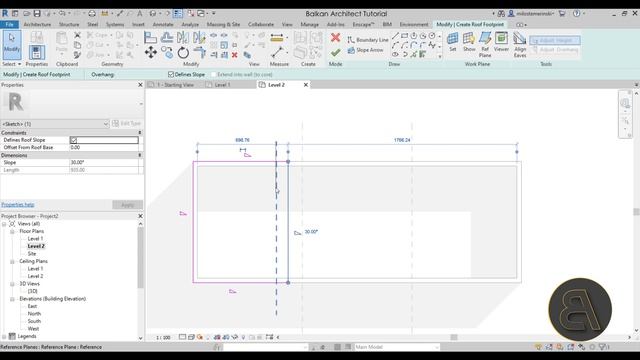This screenshot has height=360, width=640.
Task: Open the Massing & Site ribbon tab
Action: click(x=223, y=24)
